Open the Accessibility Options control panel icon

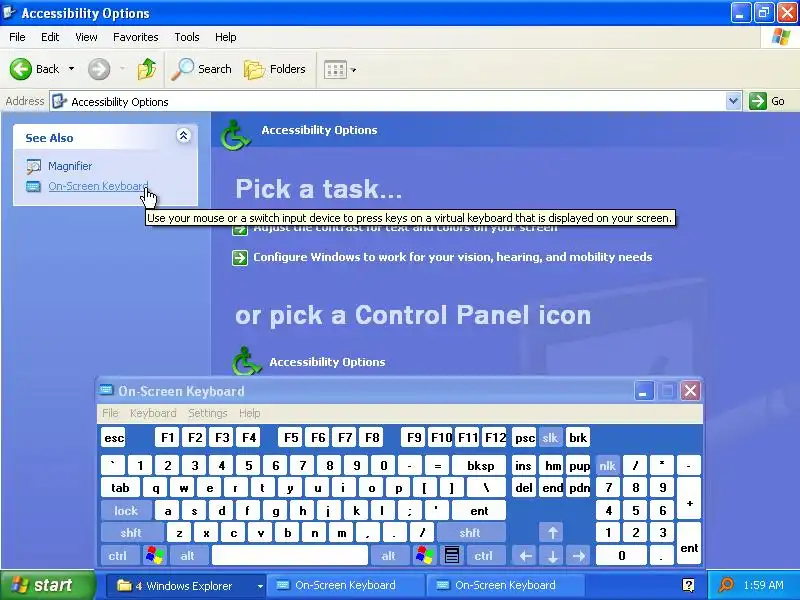[247, 361]
